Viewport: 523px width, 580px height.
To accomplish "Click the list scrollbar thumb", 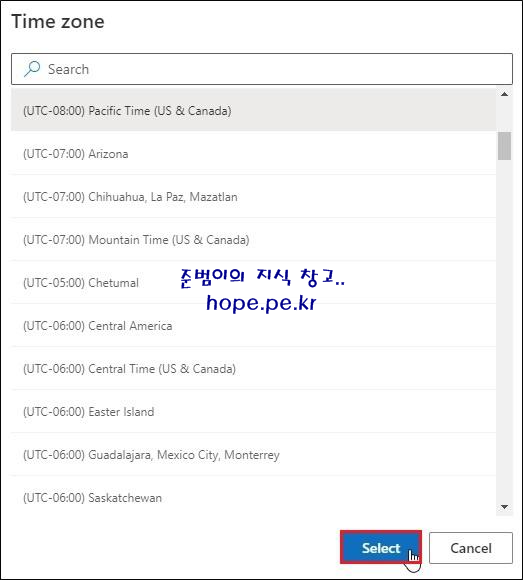I will 504,146.
